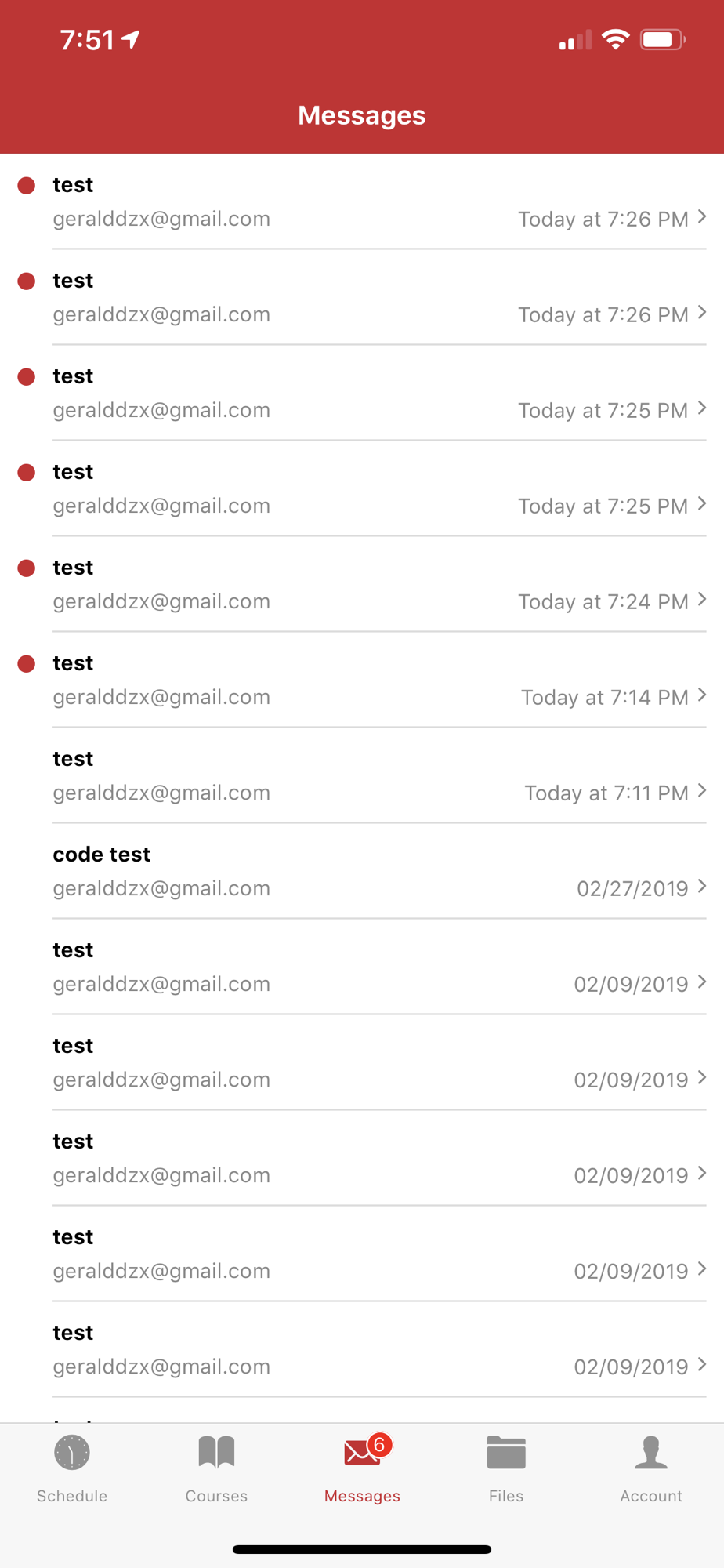Switch to the Files tab label
This screenshot has width=724, height=1568.
(506, 1496)
